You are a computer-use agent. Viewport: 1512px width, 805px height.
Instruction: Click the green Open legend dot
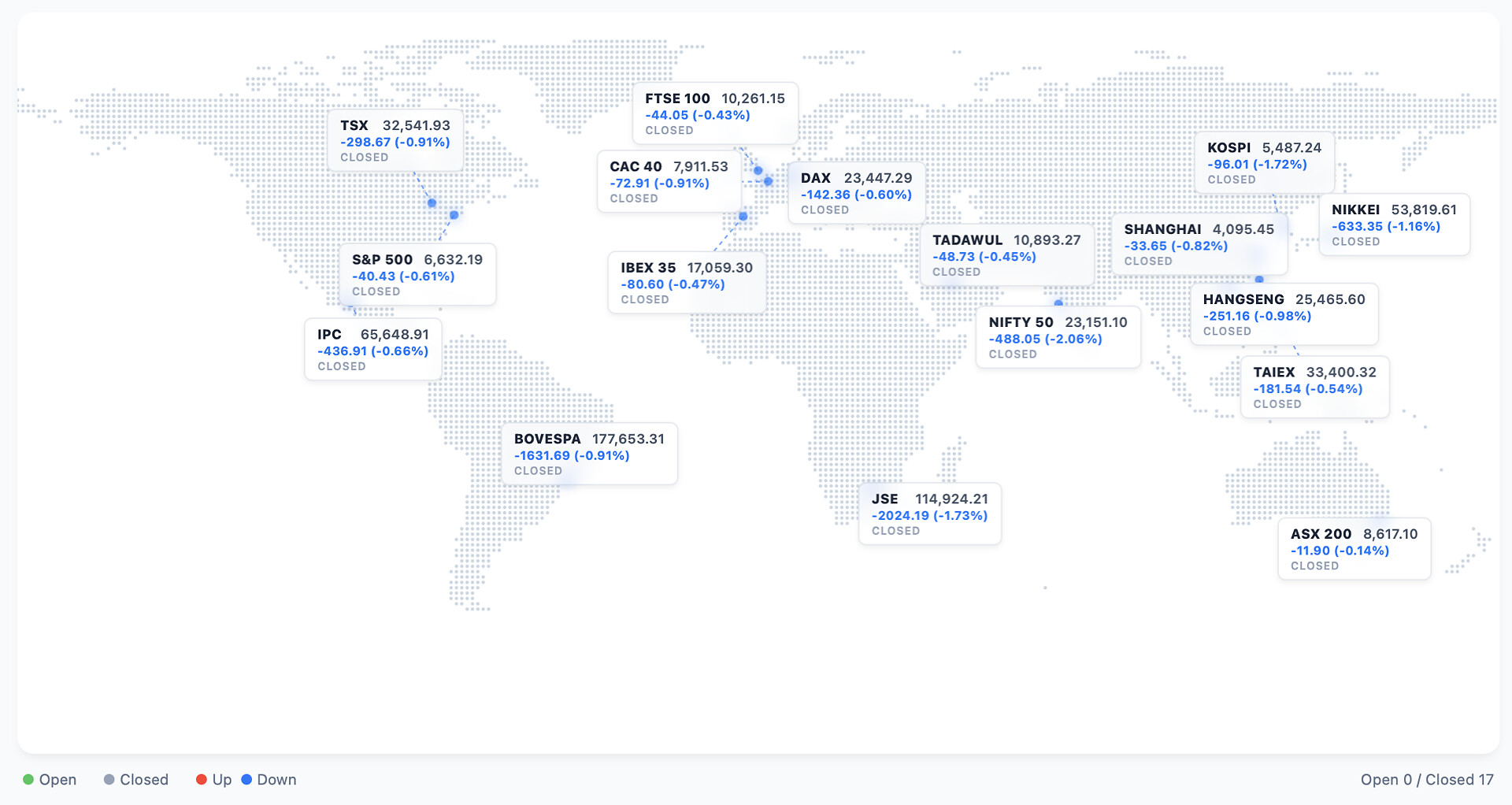coord(28,780)
